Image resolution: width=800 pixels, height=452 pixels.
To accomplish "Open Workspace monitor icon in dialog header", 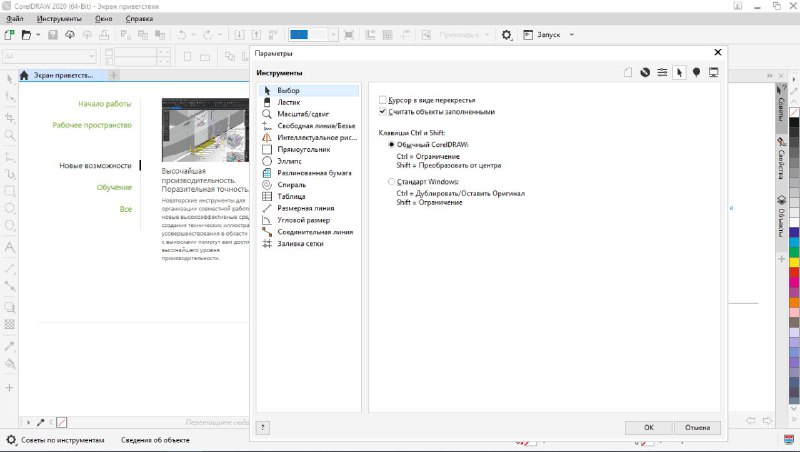I will (x=714, y=72).
